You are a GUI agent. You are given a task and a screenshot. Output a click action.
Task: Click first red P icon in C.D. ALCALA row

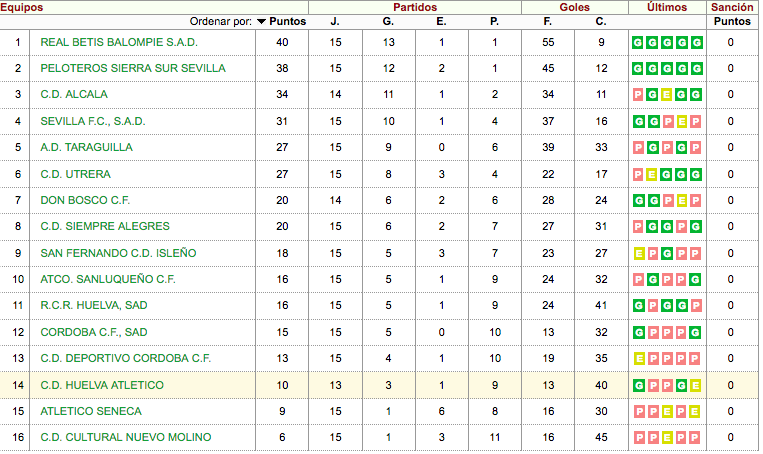(638, 94)
